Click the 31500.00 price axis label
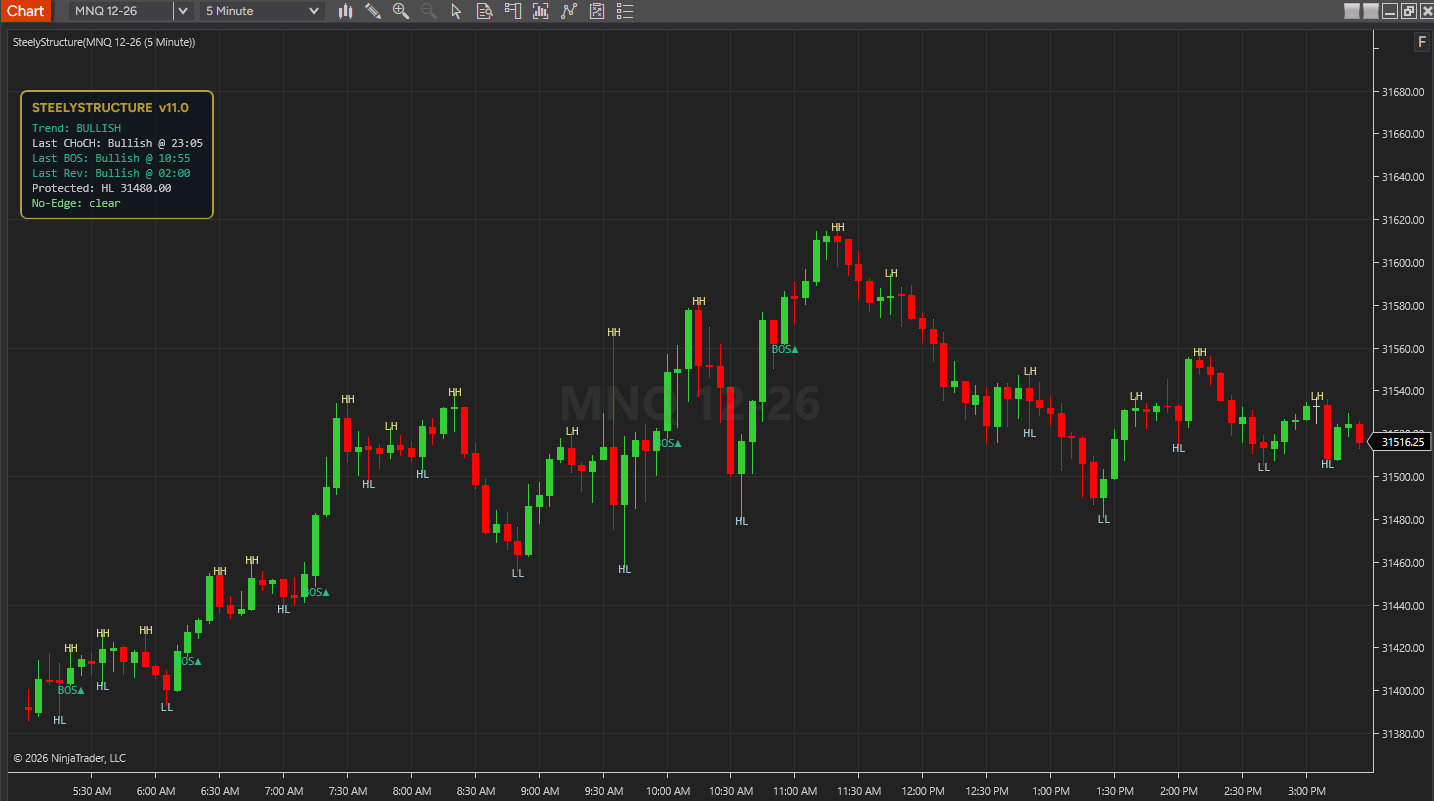 (x=1402, y=477)
